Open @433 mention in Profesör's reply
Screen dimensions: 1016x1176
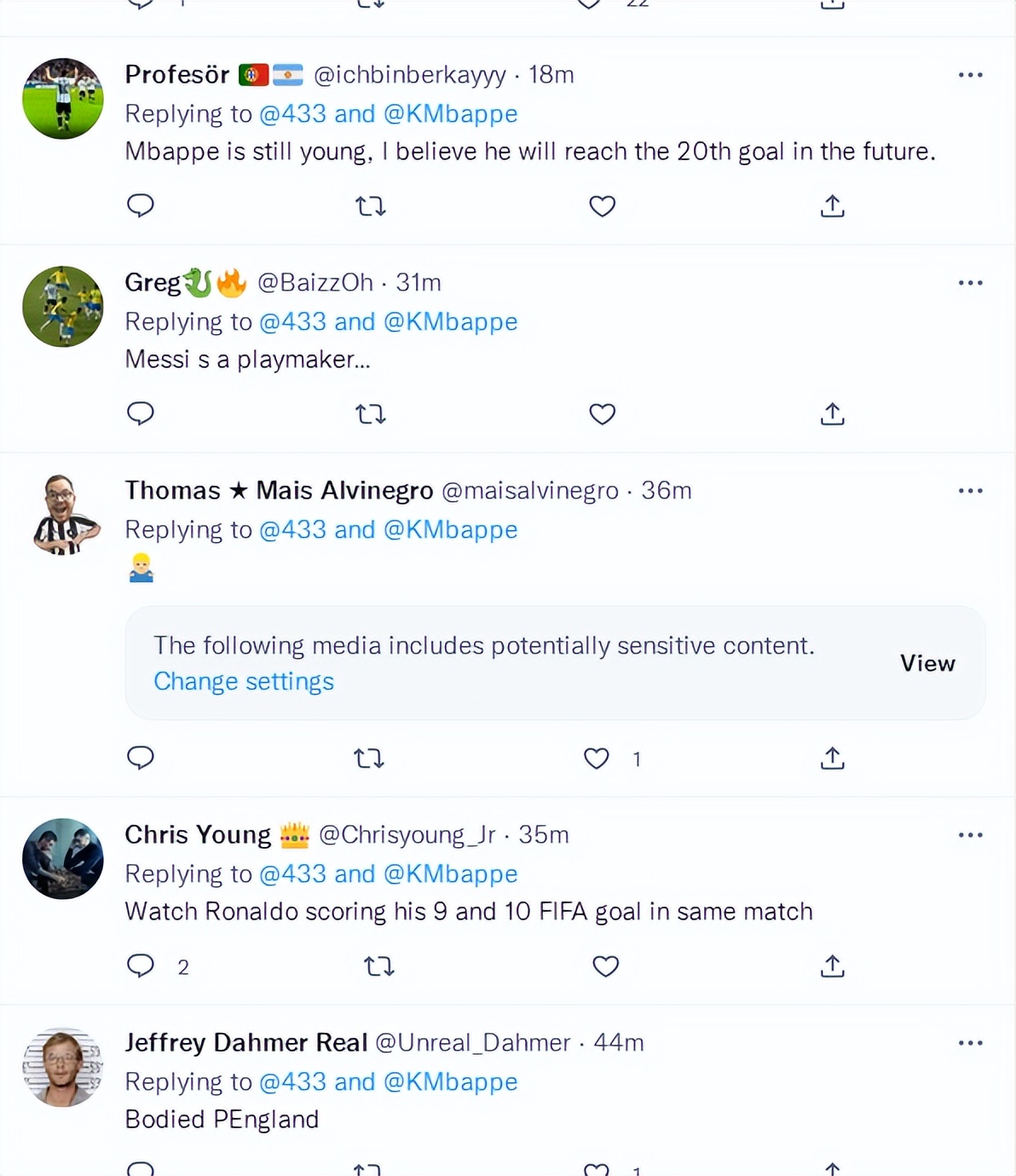(292, 113)
